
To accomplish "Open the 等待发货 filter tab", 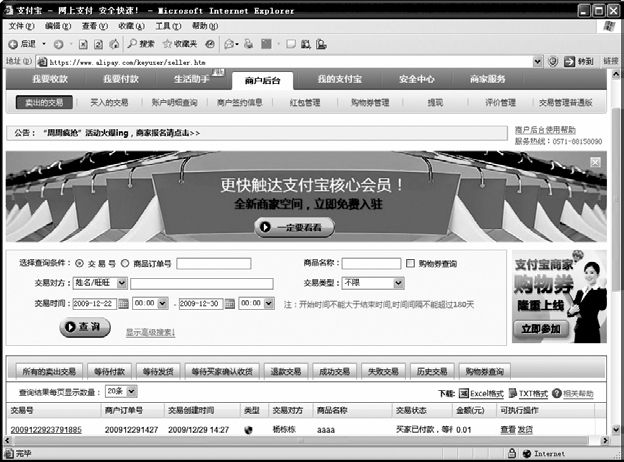I will coord(158,372).
